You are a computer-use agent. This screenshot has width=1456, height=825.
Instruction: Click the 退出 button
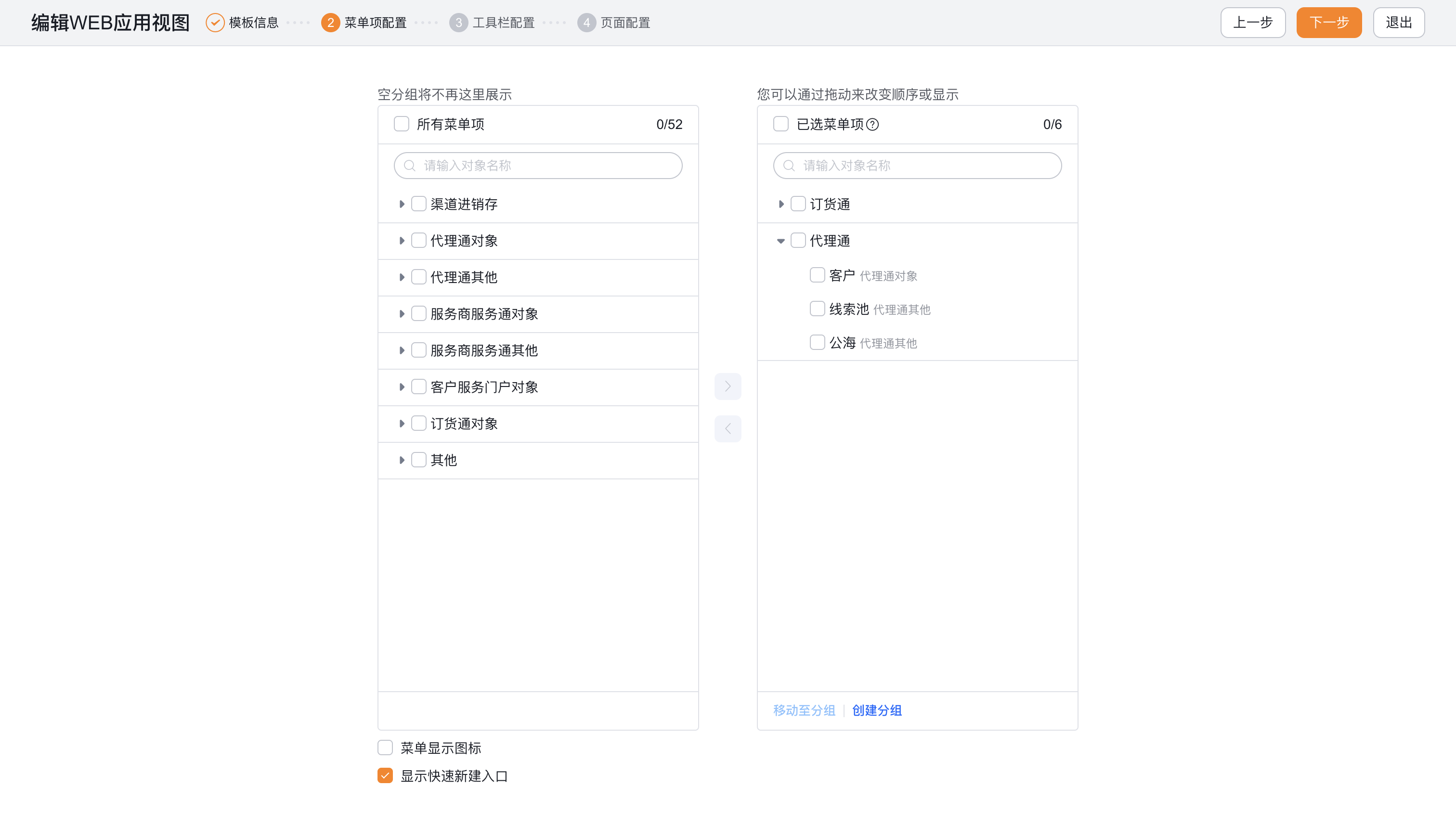point(1399,23)
